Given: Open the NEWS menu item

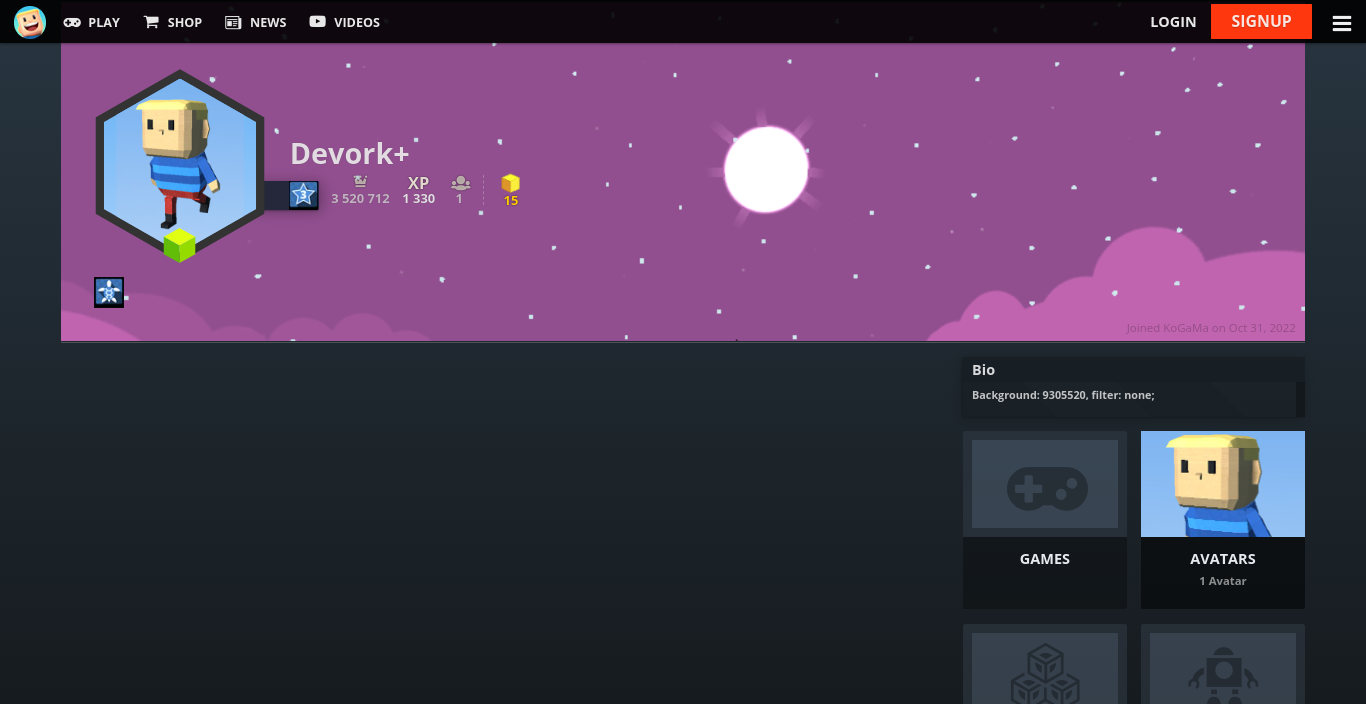Looking at the screenshot, I should [256, 22].
